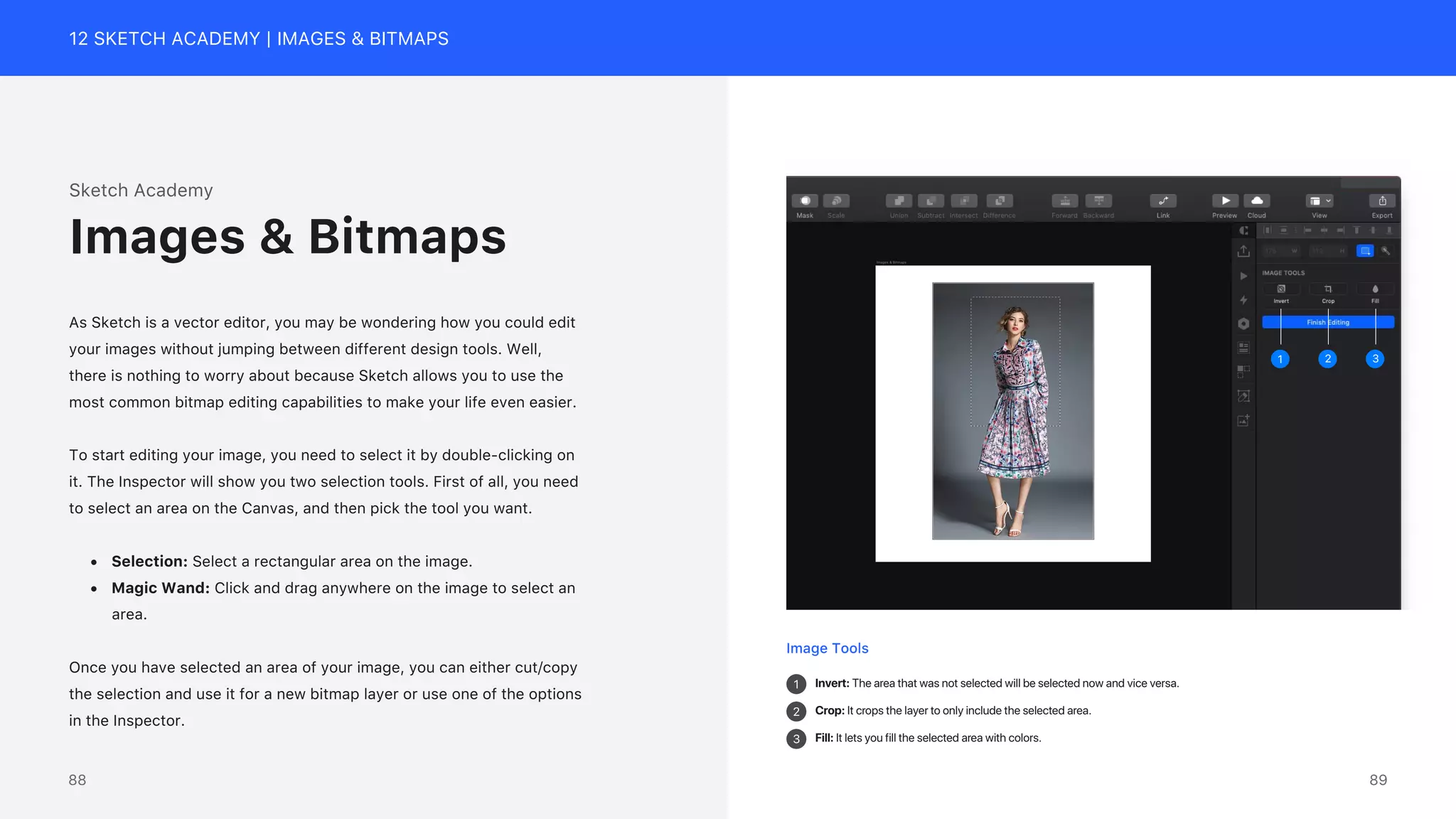Open the View dropdown in toolbar
The height and width of the screenshot is (819, 1456).
click(1319, 201)
